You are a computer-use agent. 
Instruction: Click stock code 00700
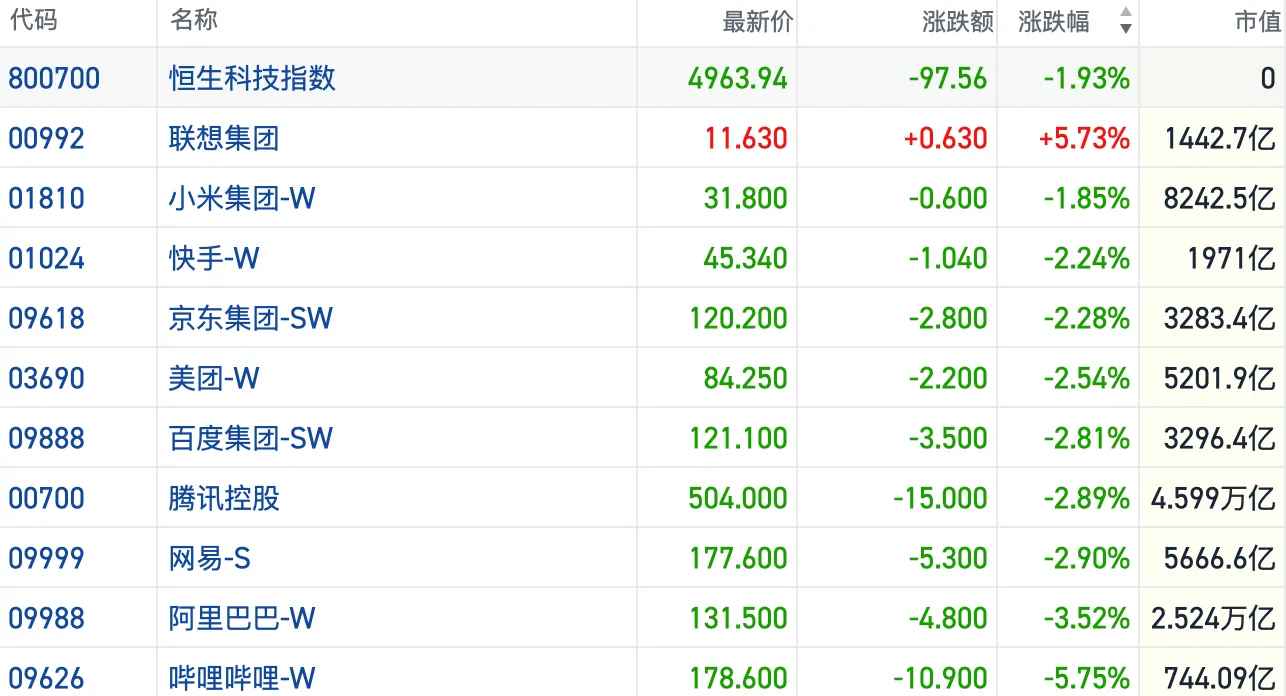47,498
